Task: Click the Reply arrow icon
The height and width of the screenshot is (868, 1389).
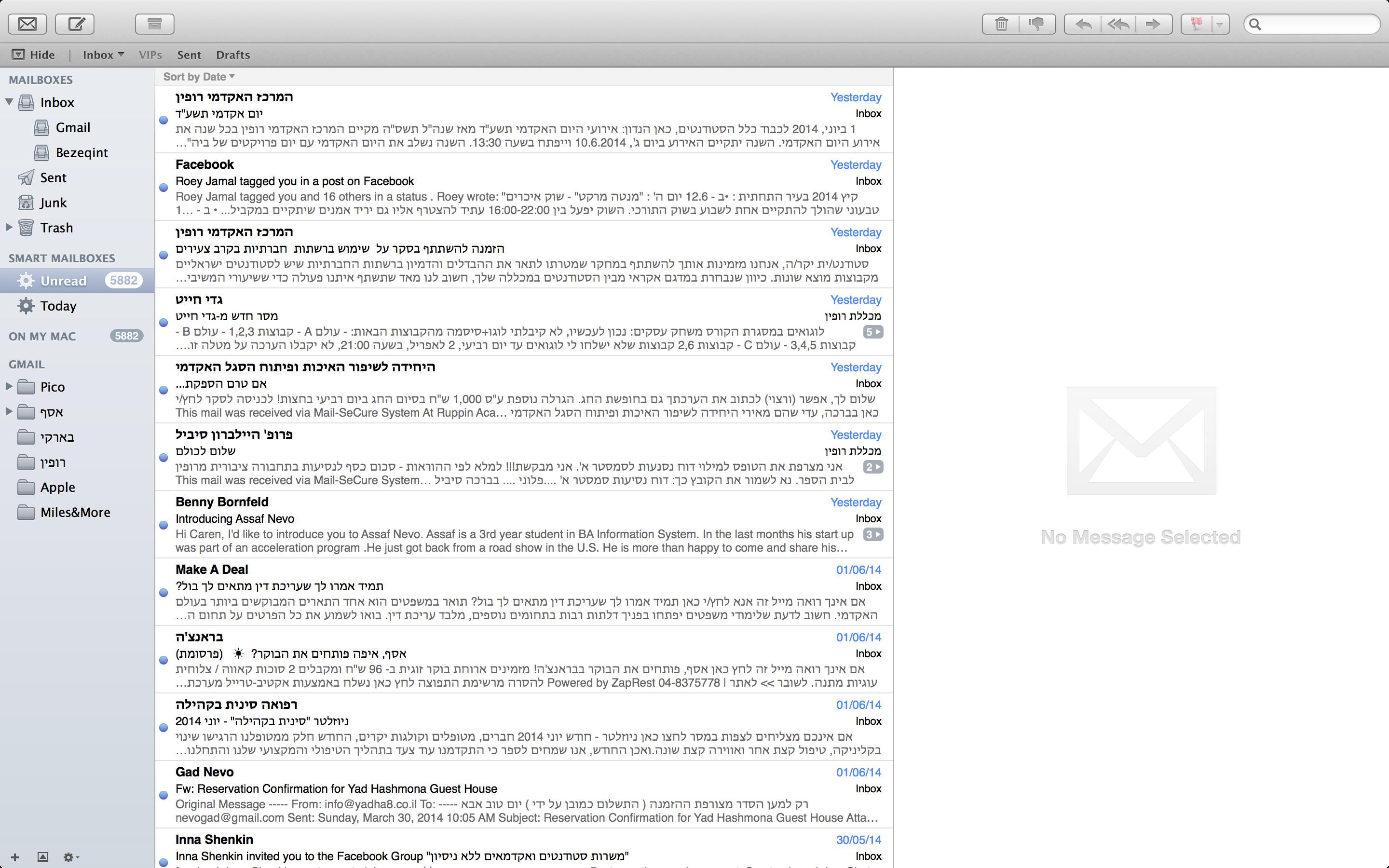Action: pyautogui.click(x=1082, y=24)
